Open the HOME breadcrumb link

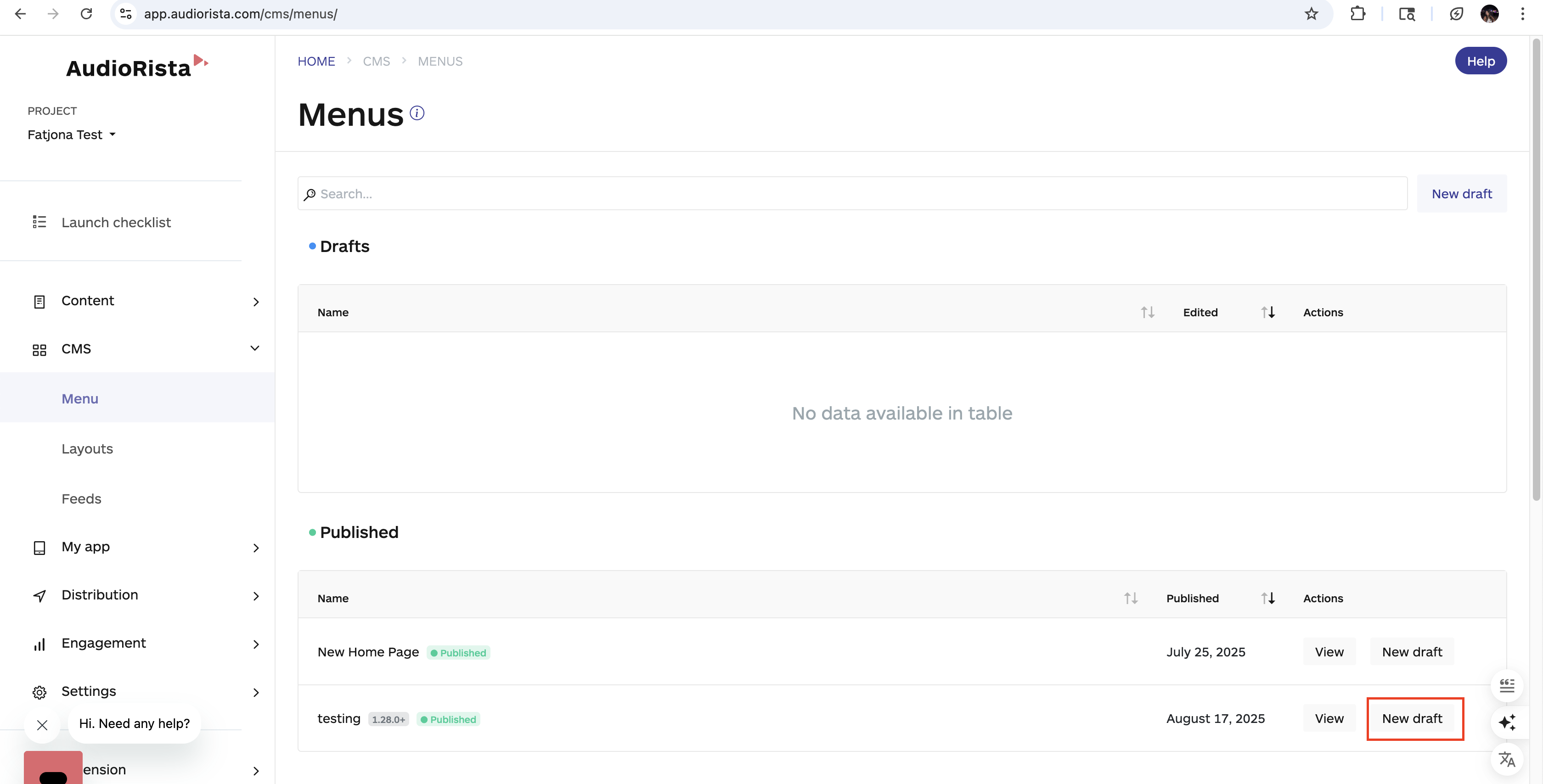click(x=316, y=61)
